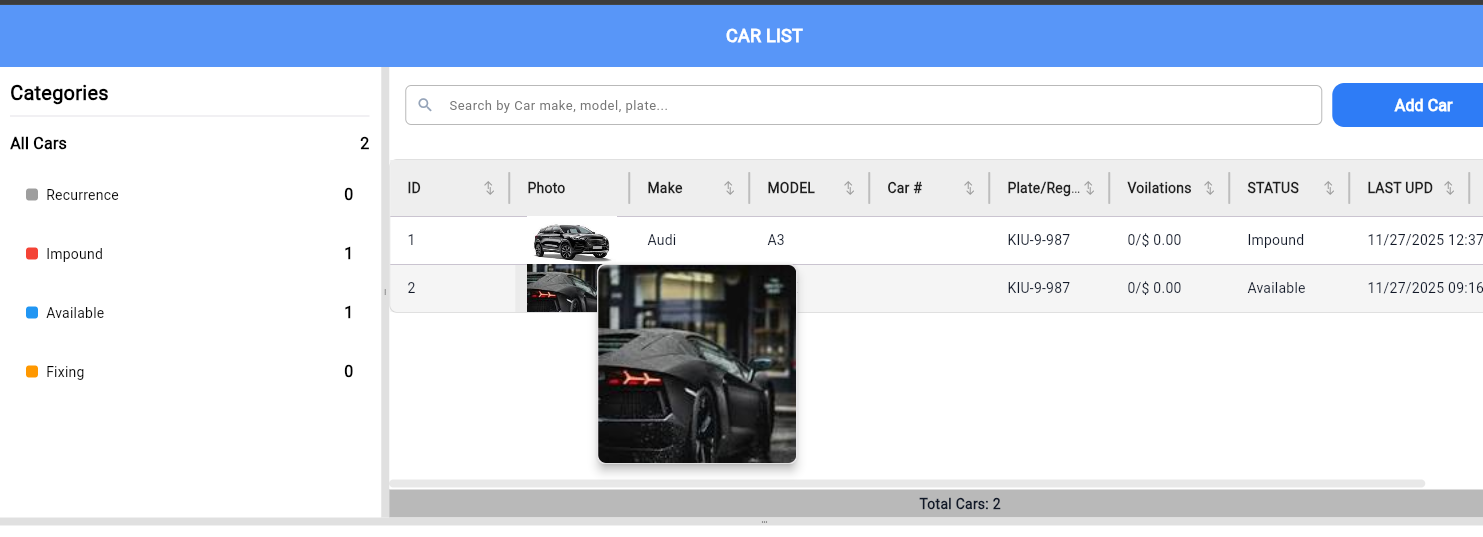This screenshot has height=537, width=1483.
Task: Sort table by ID column arrows
Action: [489, 188]
